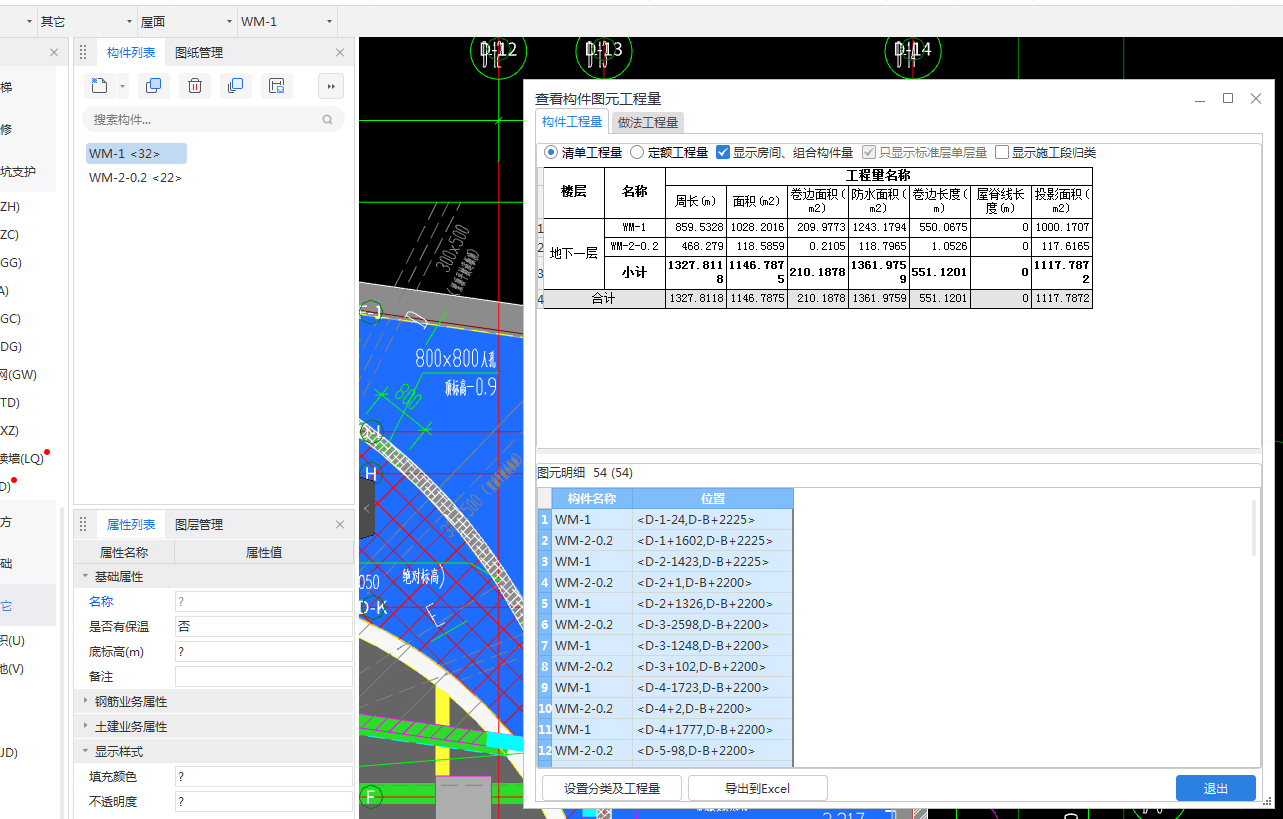The image size is (1283, 819).
Task: Open the 做法工程量 tab
Action: pos(648,123)
